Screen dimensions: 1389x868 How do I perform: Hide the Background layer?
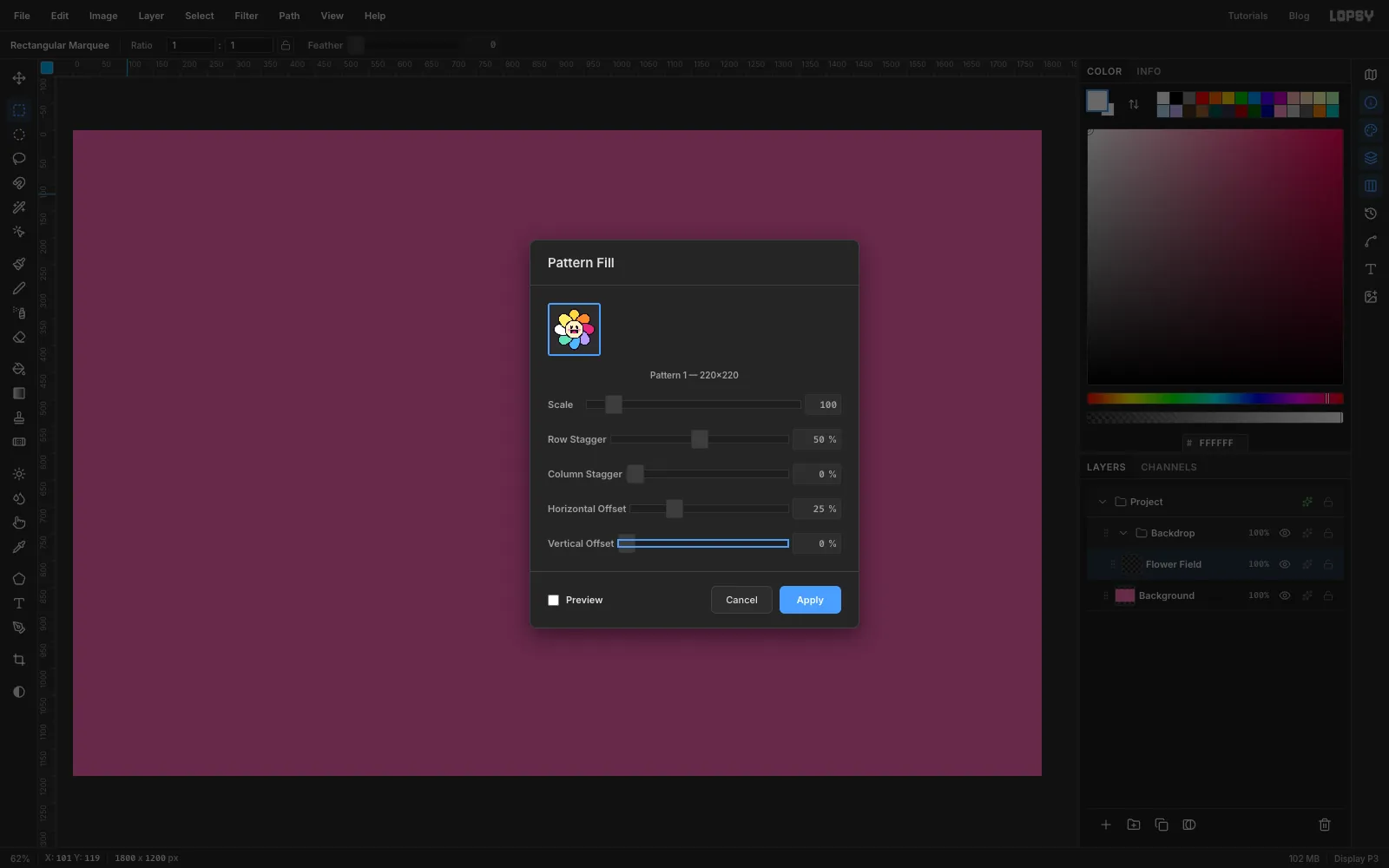(x=1285, y=595)
